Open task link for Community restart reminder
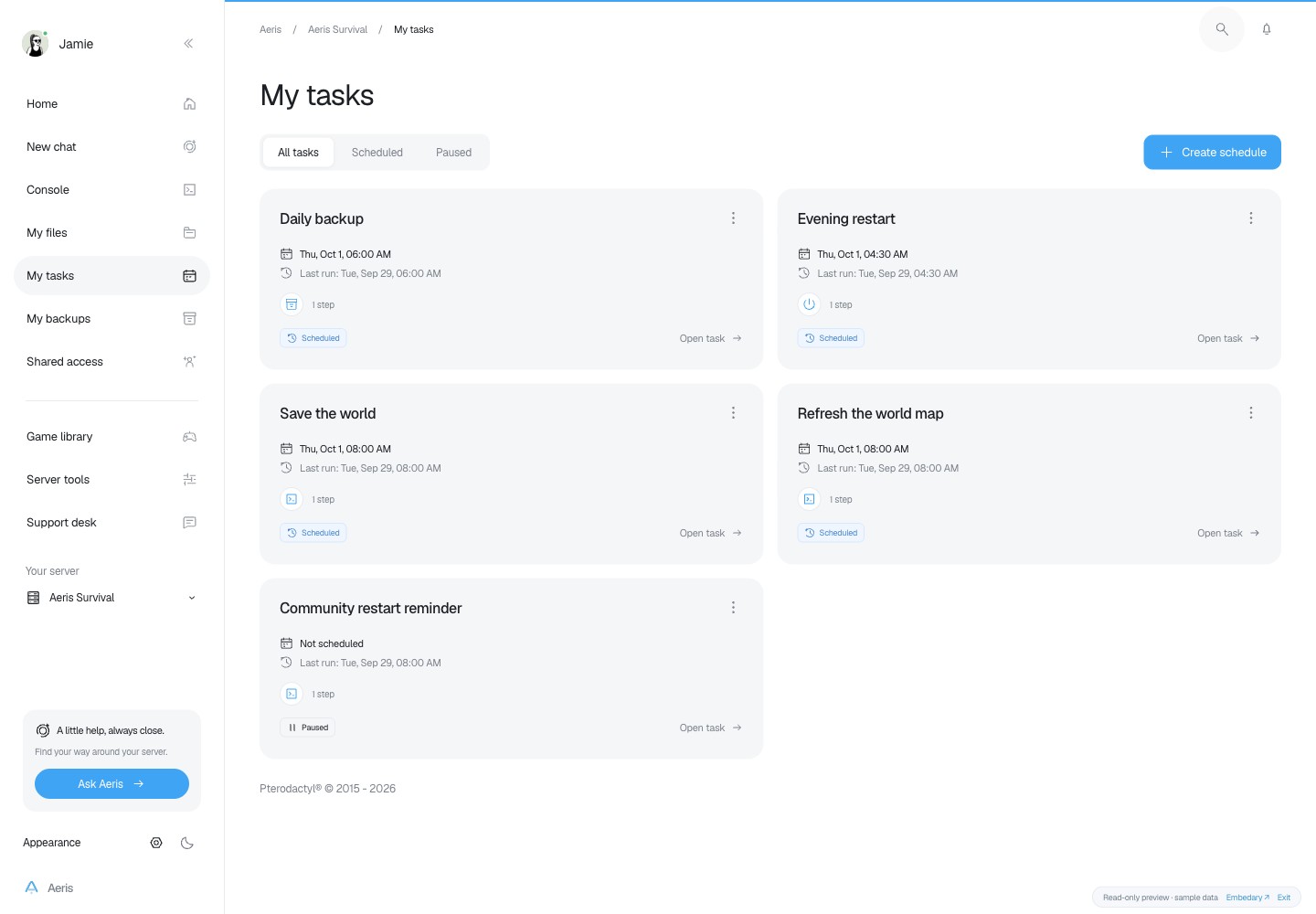The width and height of the screenshot is (1316, 914). click(711, 728)
